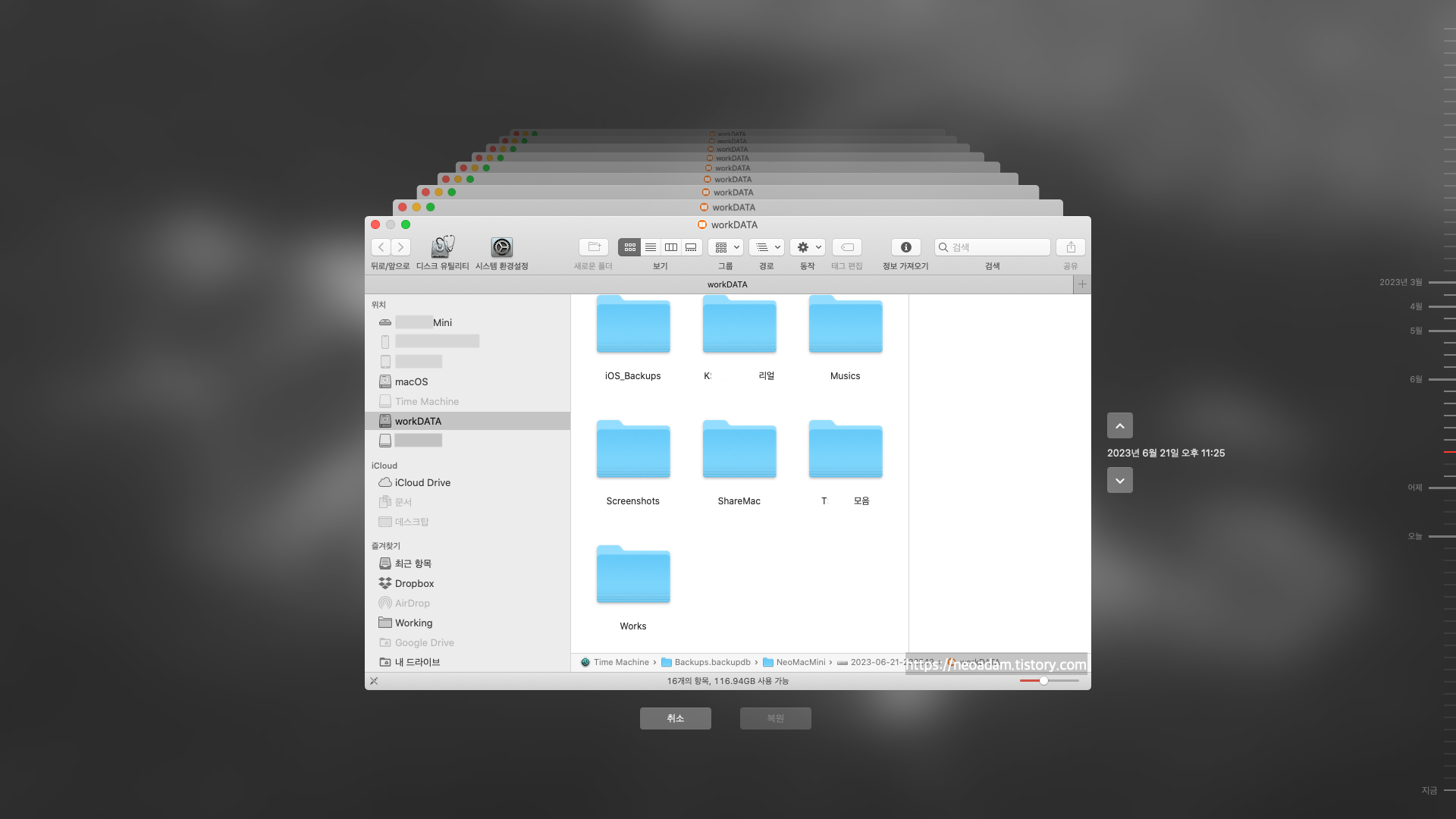Click the workDATA tab label

click(726, 284)
